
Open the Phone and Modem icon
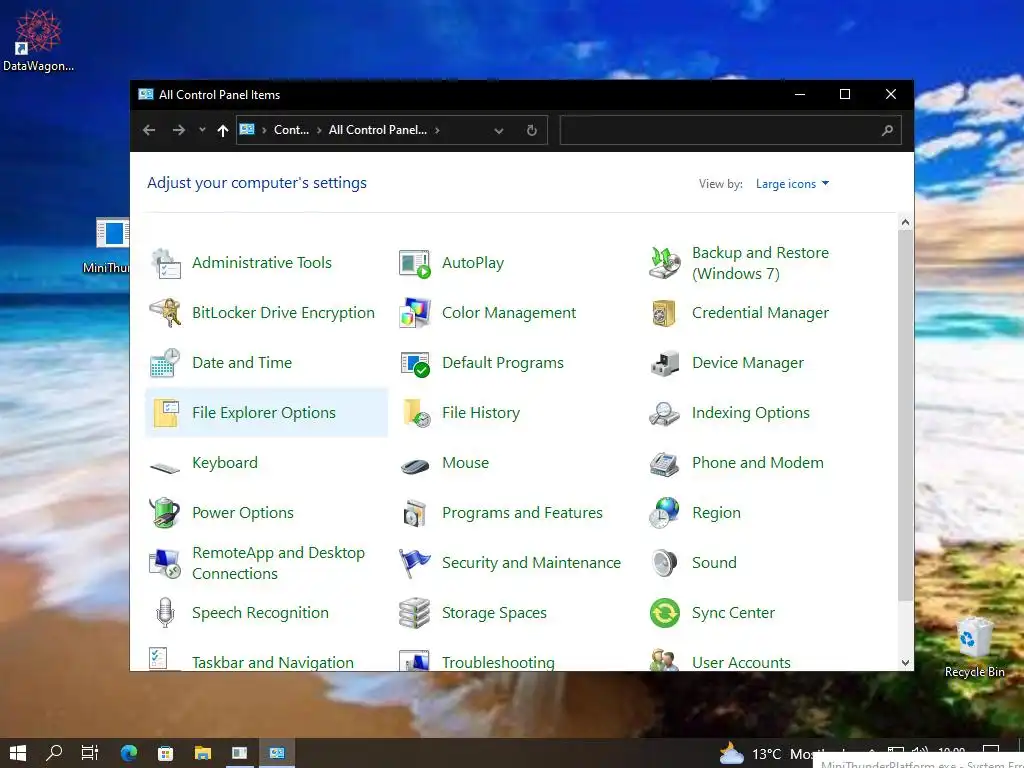(665, 464)
